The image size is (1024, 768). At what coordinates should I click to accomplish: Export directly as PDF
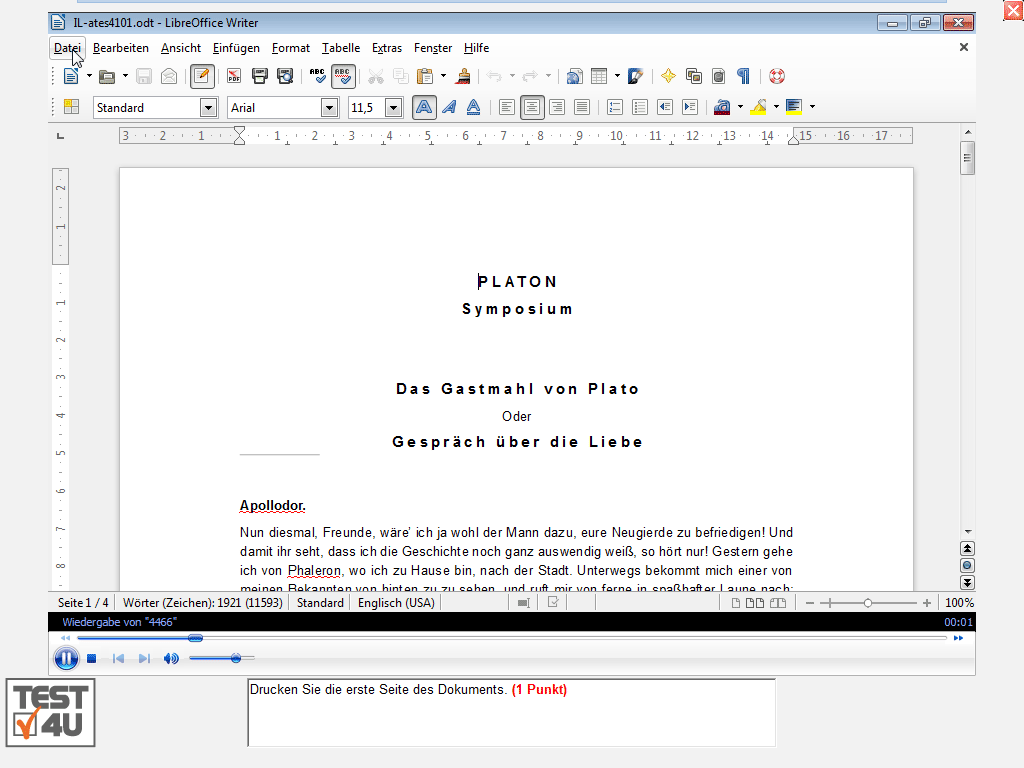(234, 76)
